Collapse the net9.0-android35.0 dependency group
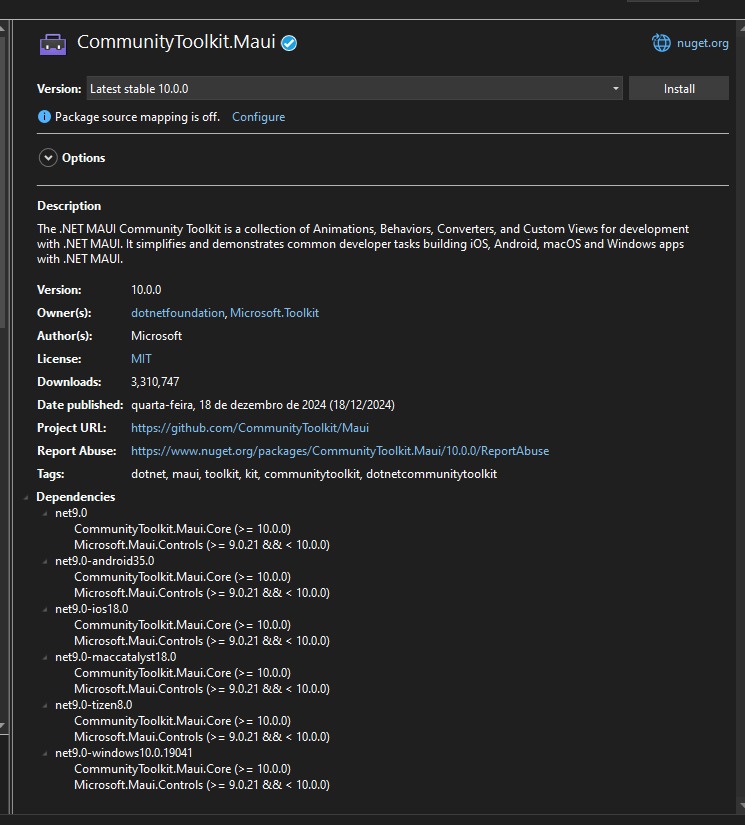This screenshot has height=825, width=745. (x=45, y=561)
